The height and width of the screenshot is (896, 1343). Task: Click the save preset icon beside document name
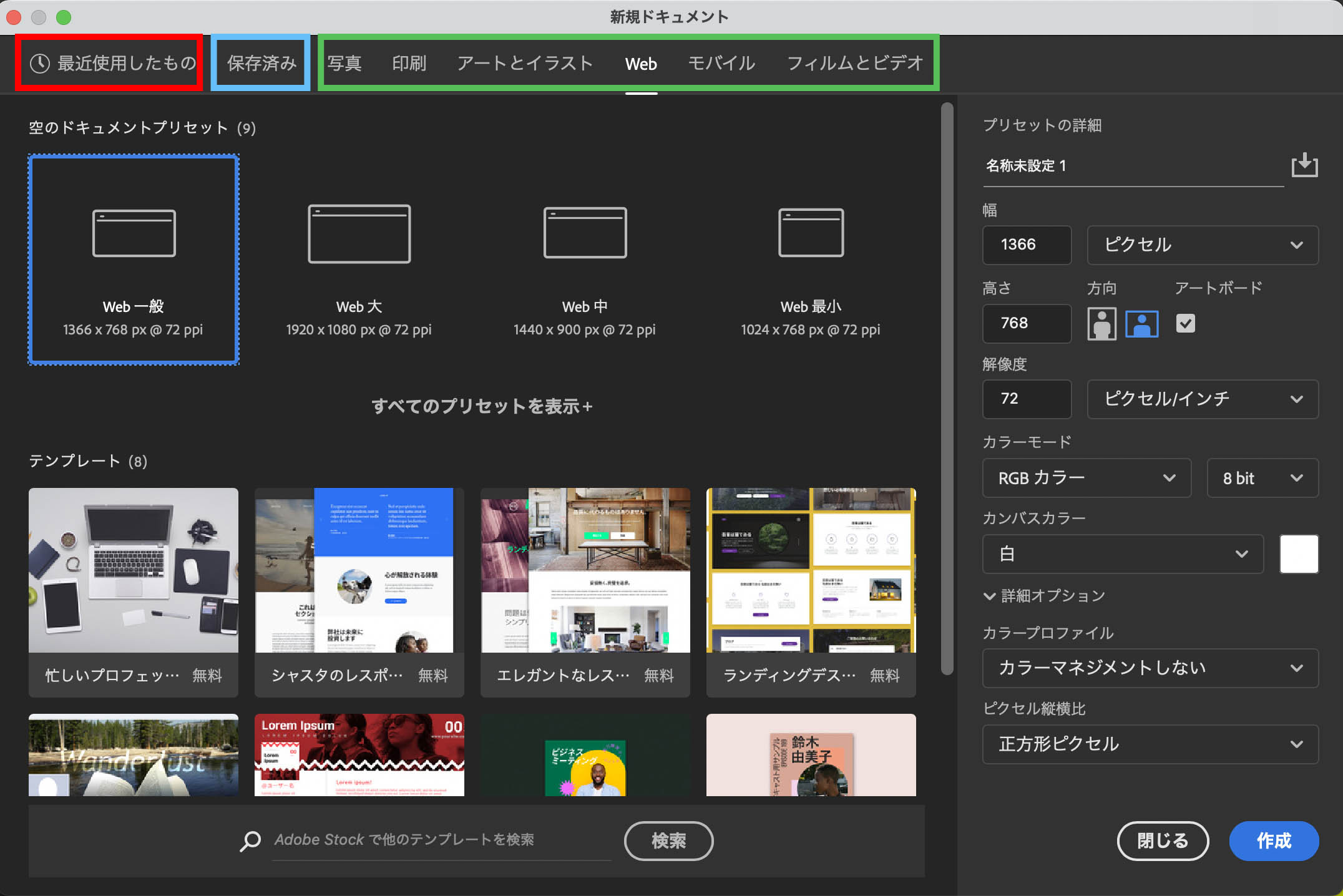point(1304,165)
